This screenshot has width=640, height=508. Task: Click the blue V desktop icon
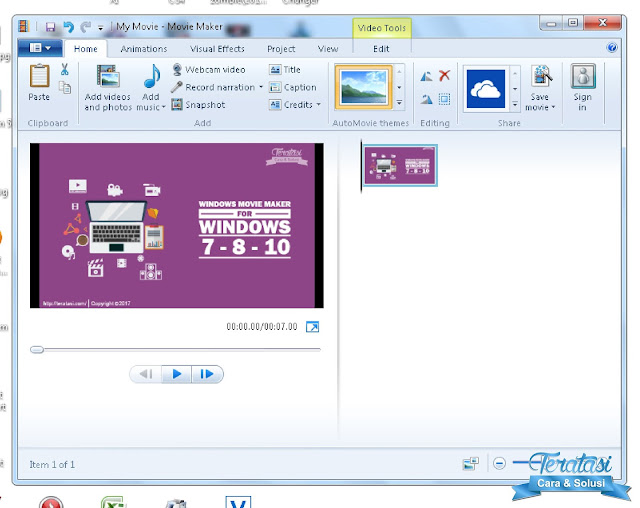point(238,502)
